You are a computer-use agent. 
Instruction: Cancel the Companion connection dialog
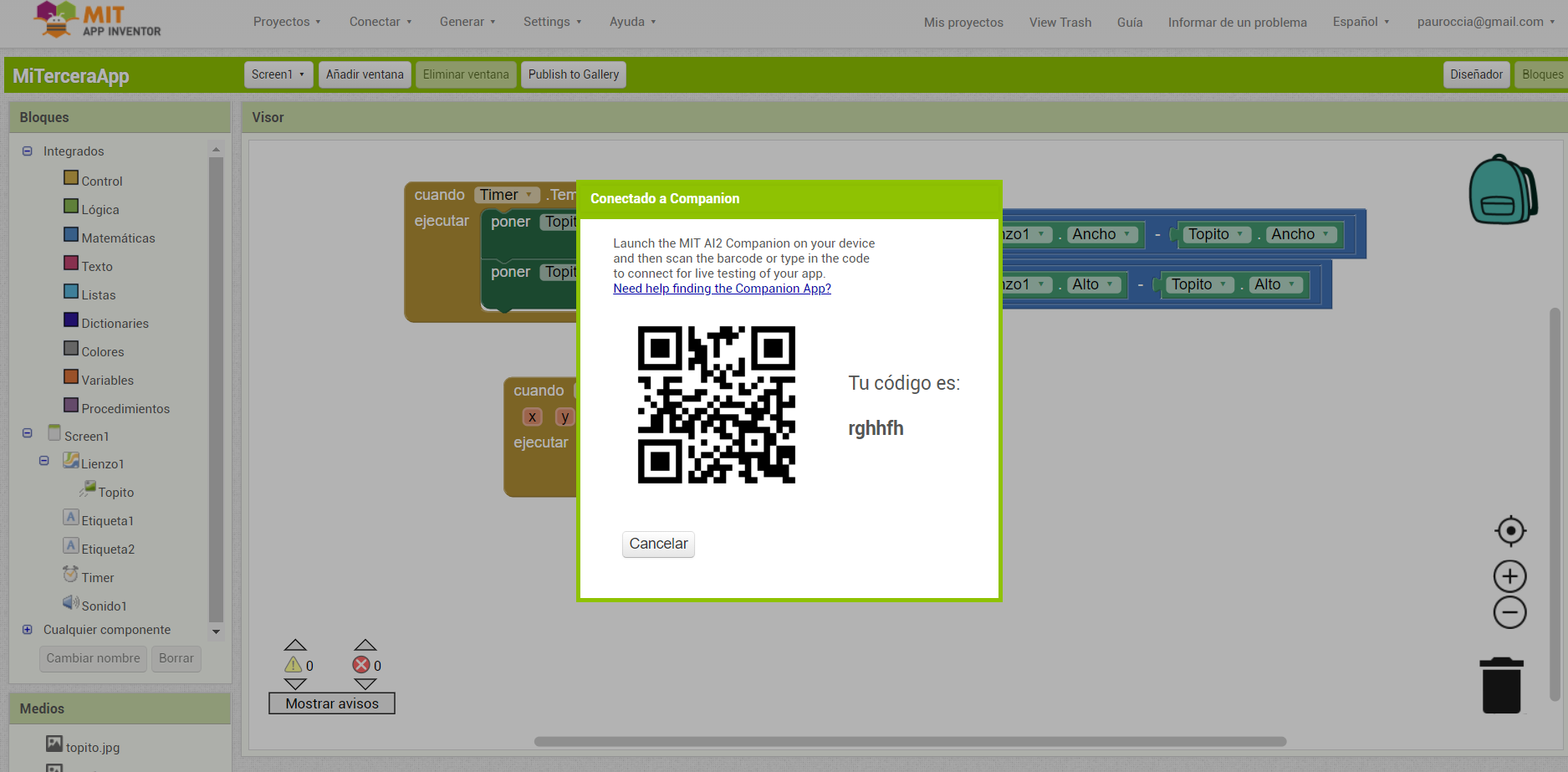[x=658, y=544]
